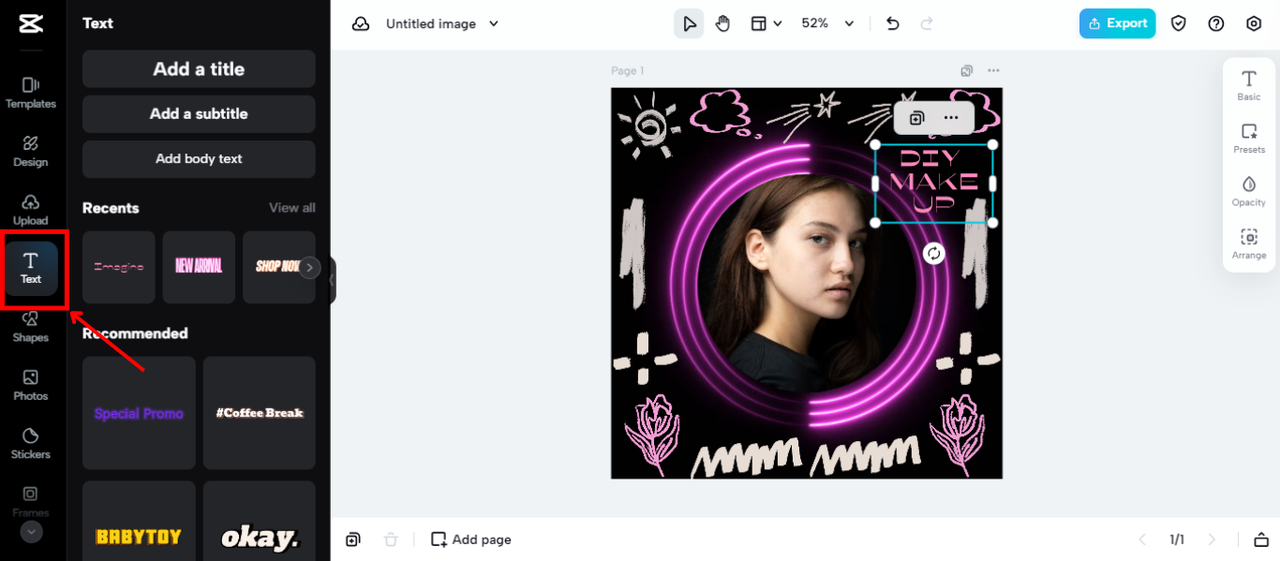Open the Shapes sidebar panel

click(x=31, y=326)
